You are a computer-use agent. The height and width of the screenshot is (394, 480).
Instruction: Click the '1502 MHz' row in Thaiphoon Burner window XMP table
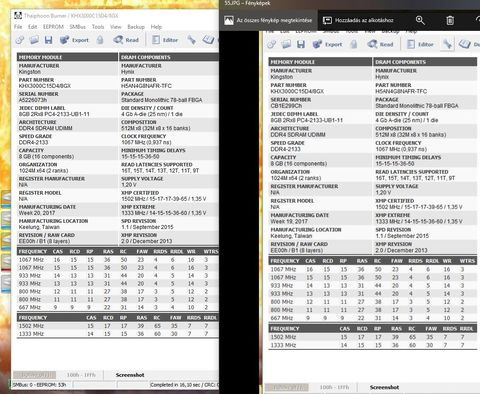(118, 326)
